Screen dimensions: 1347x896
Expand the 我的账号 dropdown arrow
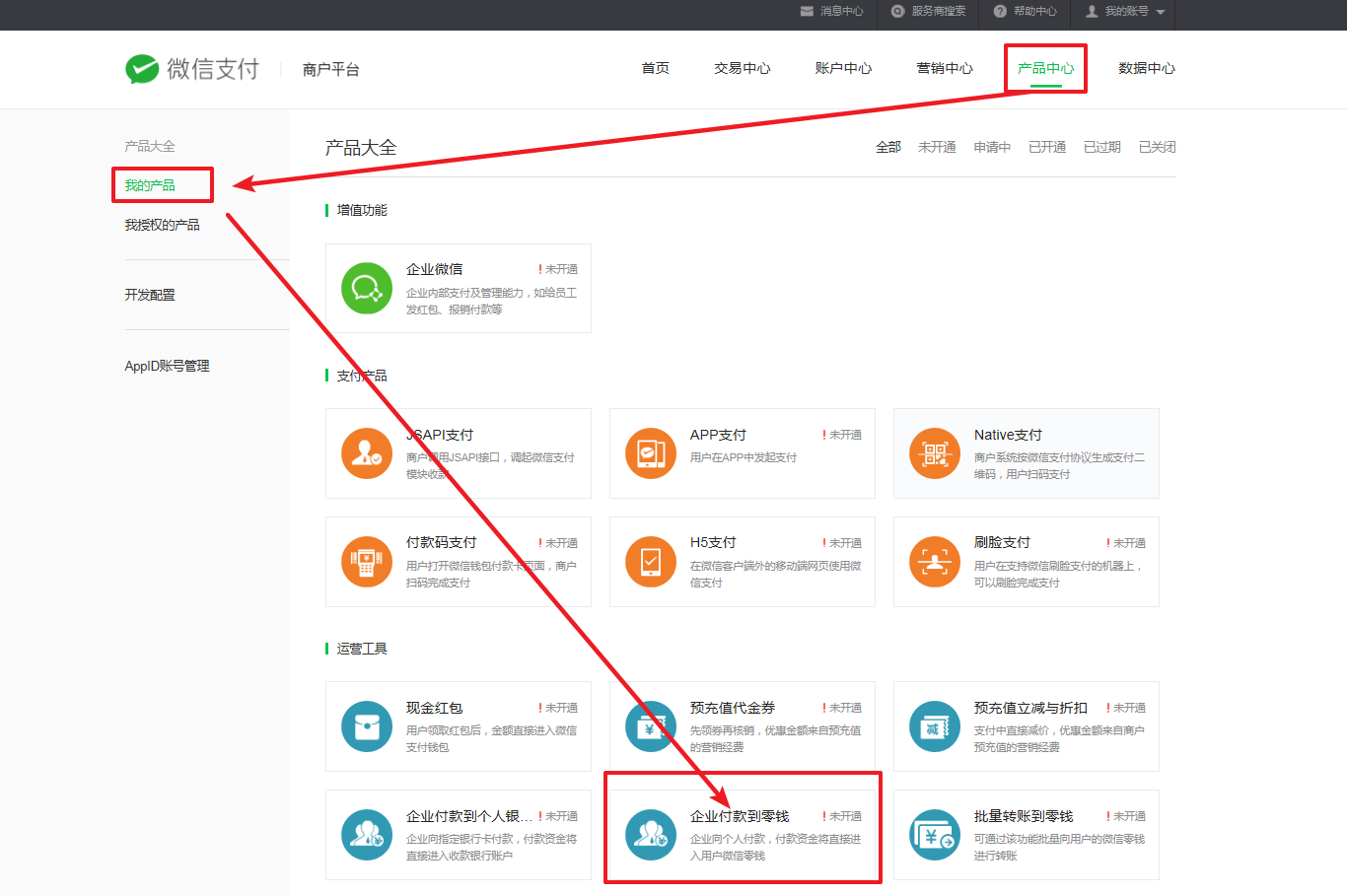(1161, 12)
